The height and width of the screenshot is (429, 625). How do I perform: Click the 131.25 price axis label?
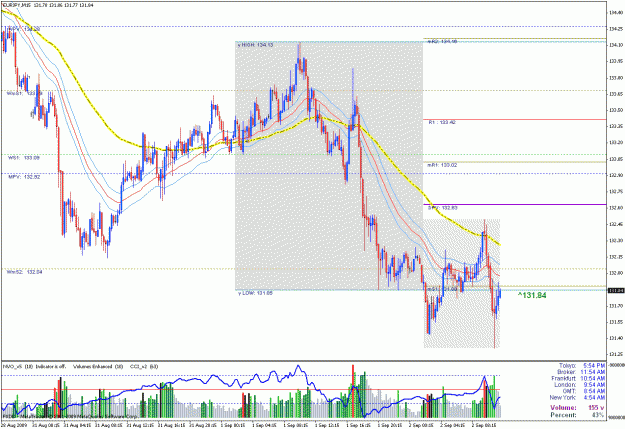pyautogui.click(x=616, y=354)
